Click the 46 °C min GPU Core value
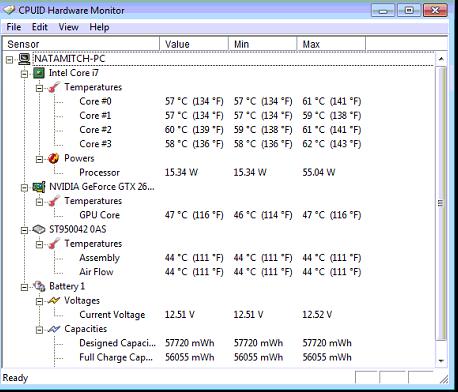Viewport: 458px width, 392px height. pyautogui.click(x=263, y=215)
